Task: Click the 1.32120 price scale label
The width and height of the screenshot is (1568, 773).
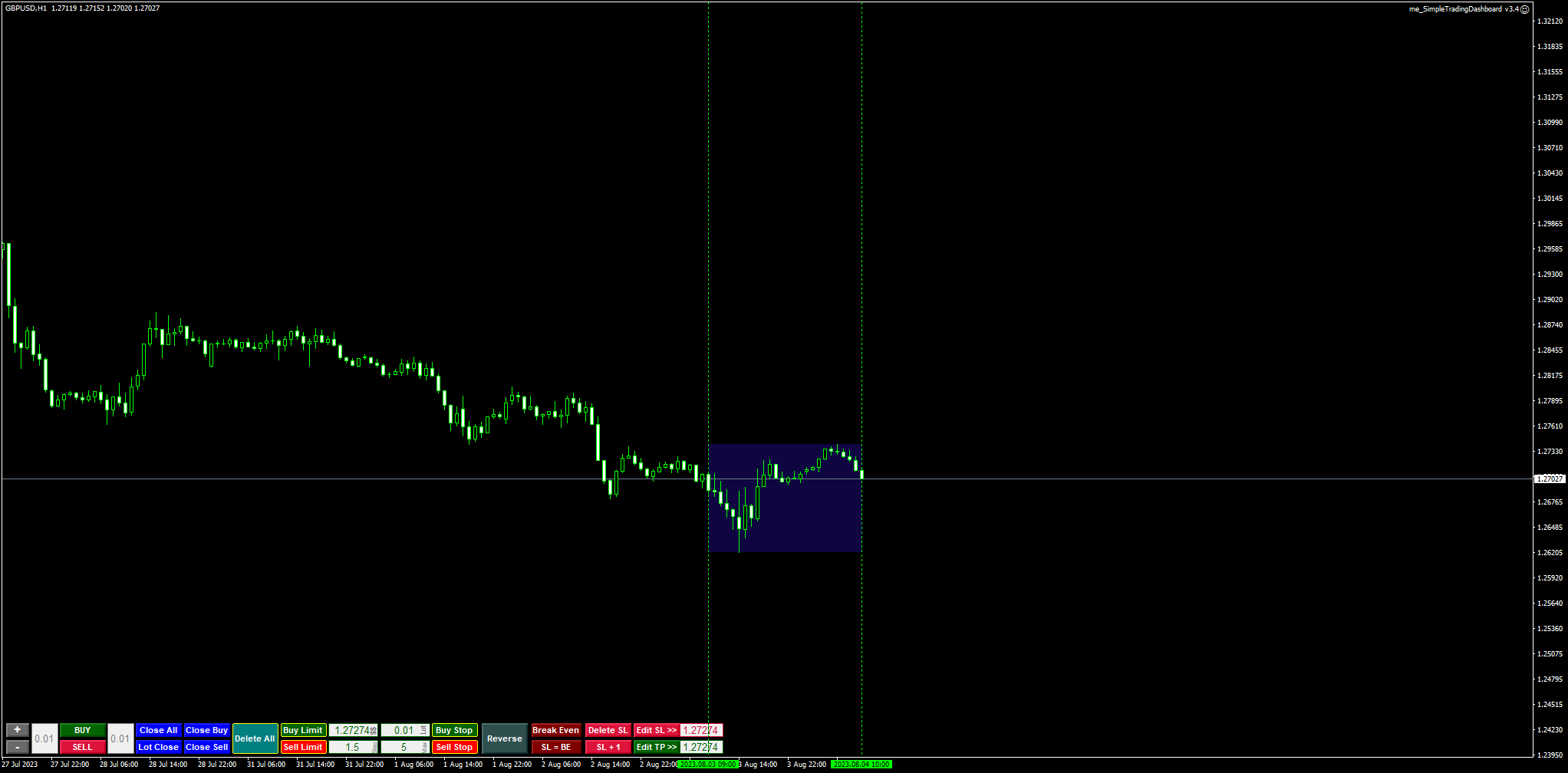Action: (x=1550, y=21)
